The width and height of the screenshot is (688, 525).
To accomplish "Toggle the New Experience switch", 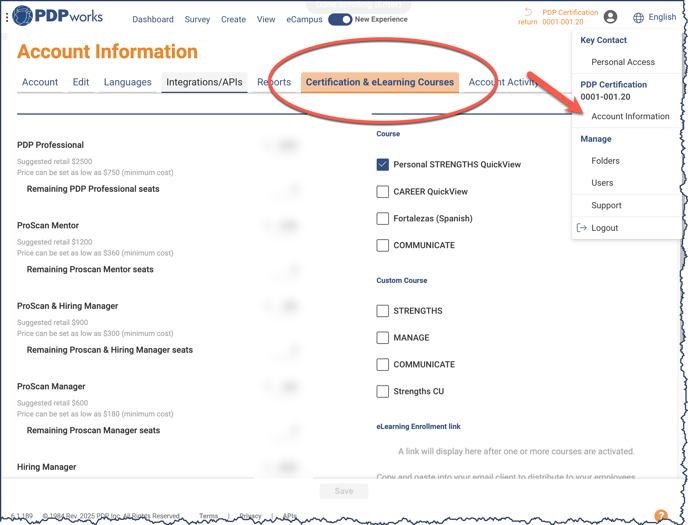I will pyautogui.click(x=340, y=19).
